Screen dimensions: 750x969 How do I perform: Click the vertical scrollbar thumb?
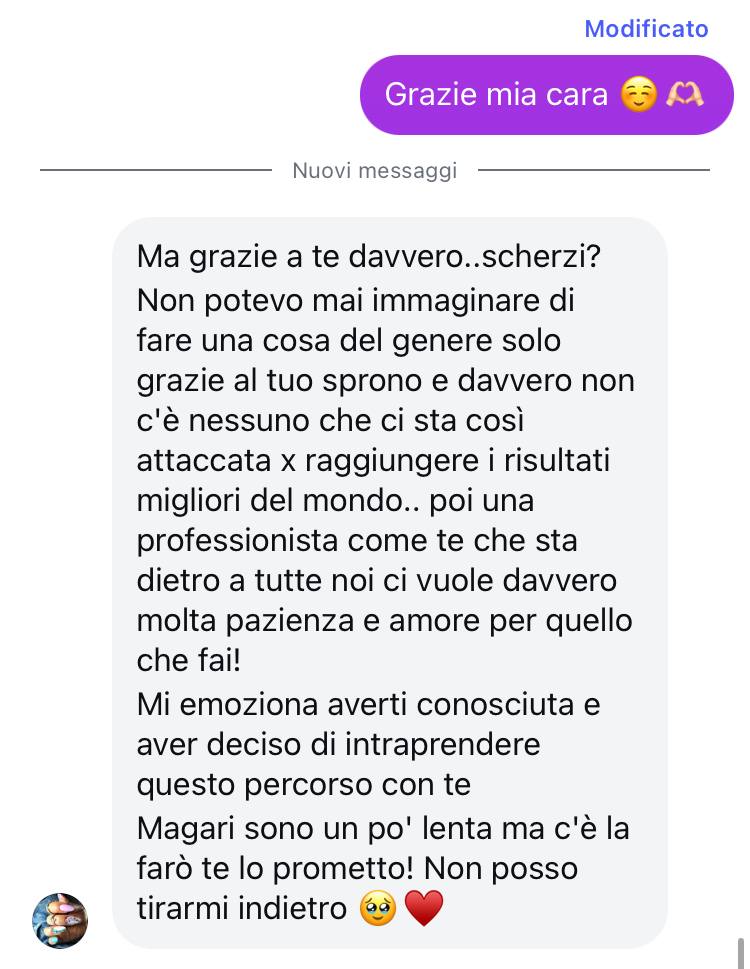tap(740, 953)
